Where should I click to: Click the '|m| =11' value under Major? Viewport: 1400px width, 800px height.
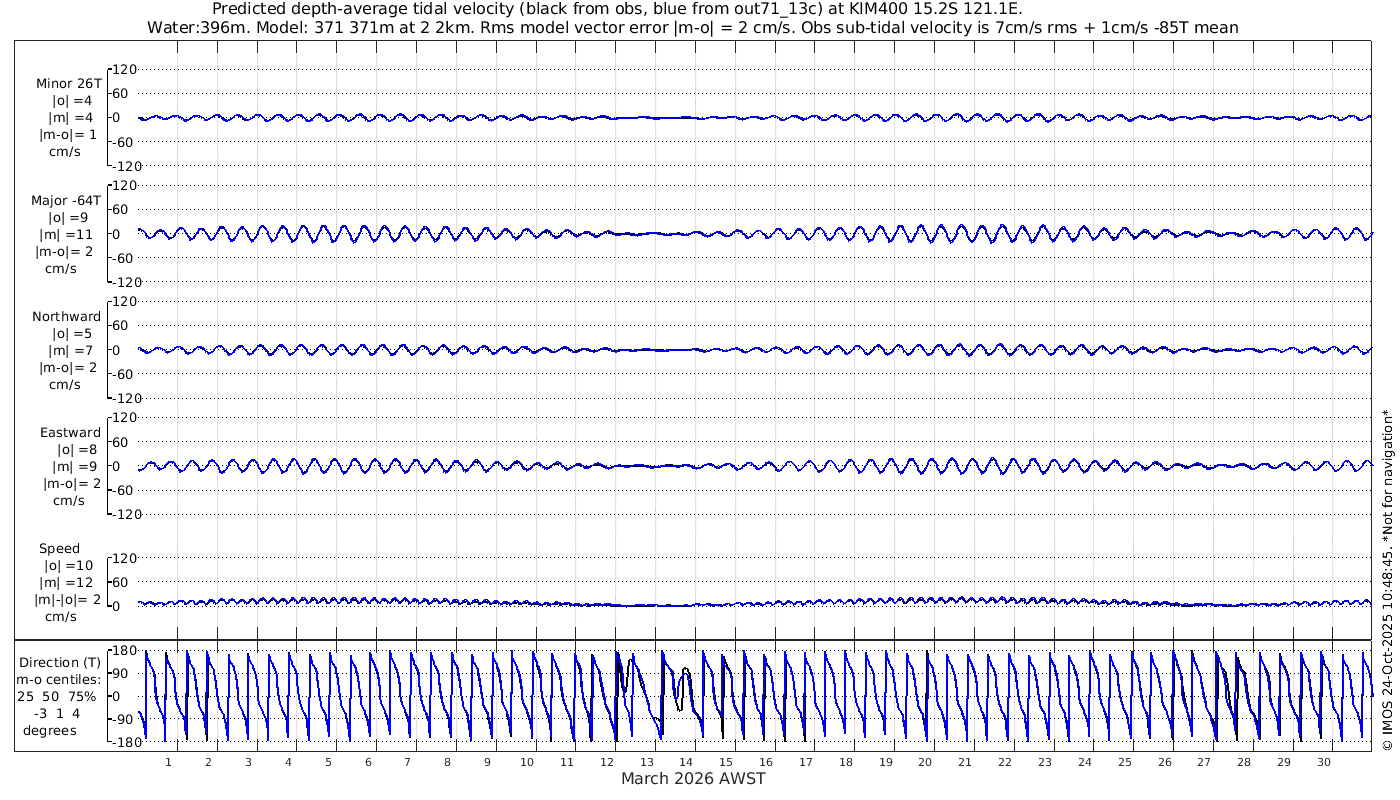[x=71, y=234]
